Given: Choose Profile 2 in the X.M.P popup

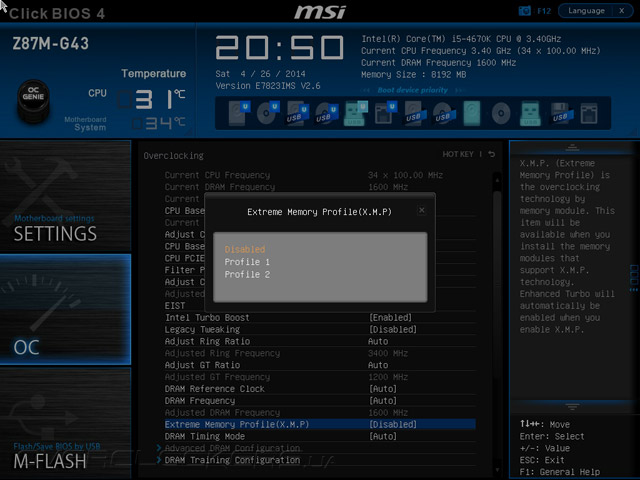Looking at the screenshot, I should tap(247, 275).
